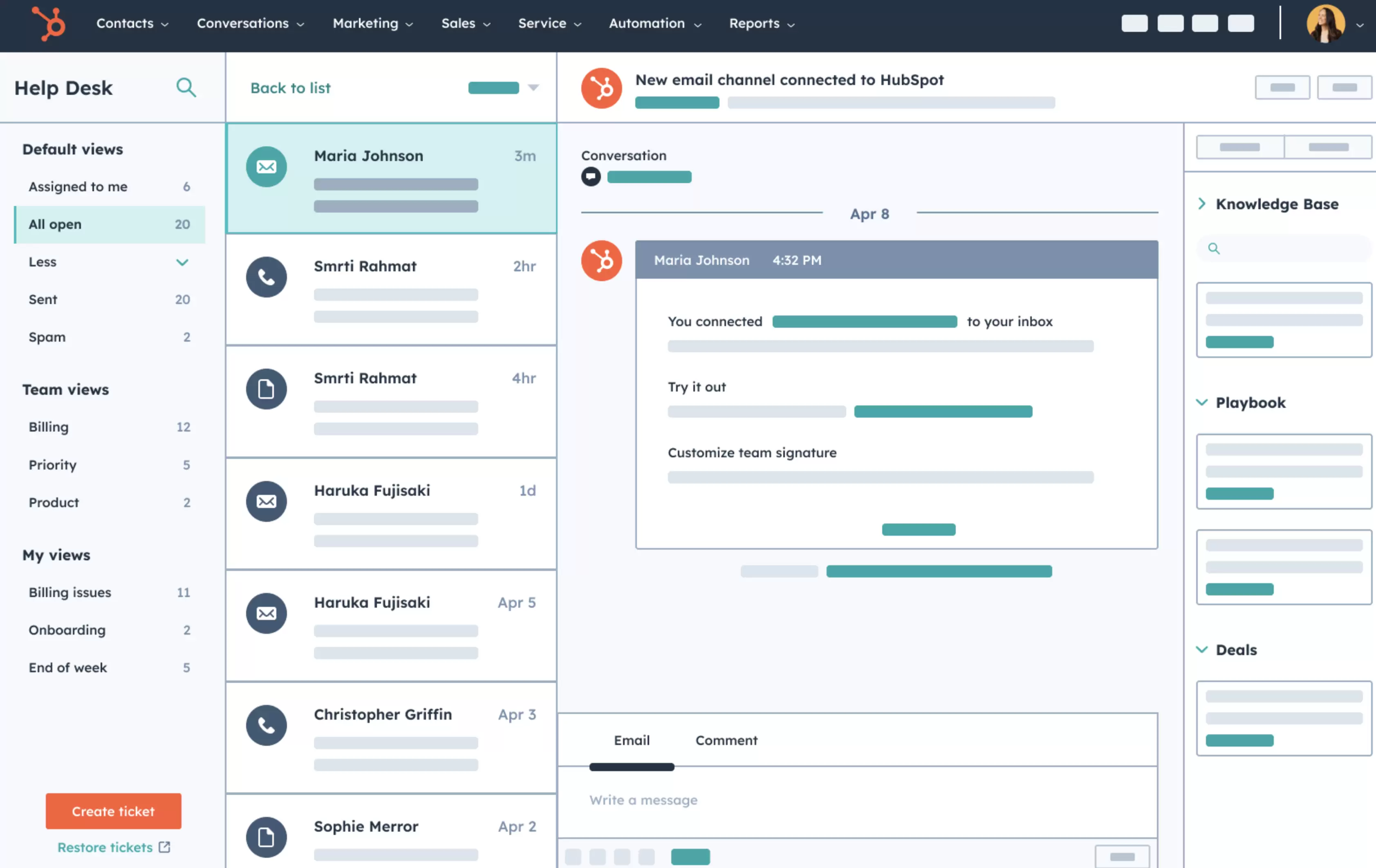The width and height of the screenshot is (1376, 868).
Task: Click the Create ticket button
Action: (x=113, y=811)
